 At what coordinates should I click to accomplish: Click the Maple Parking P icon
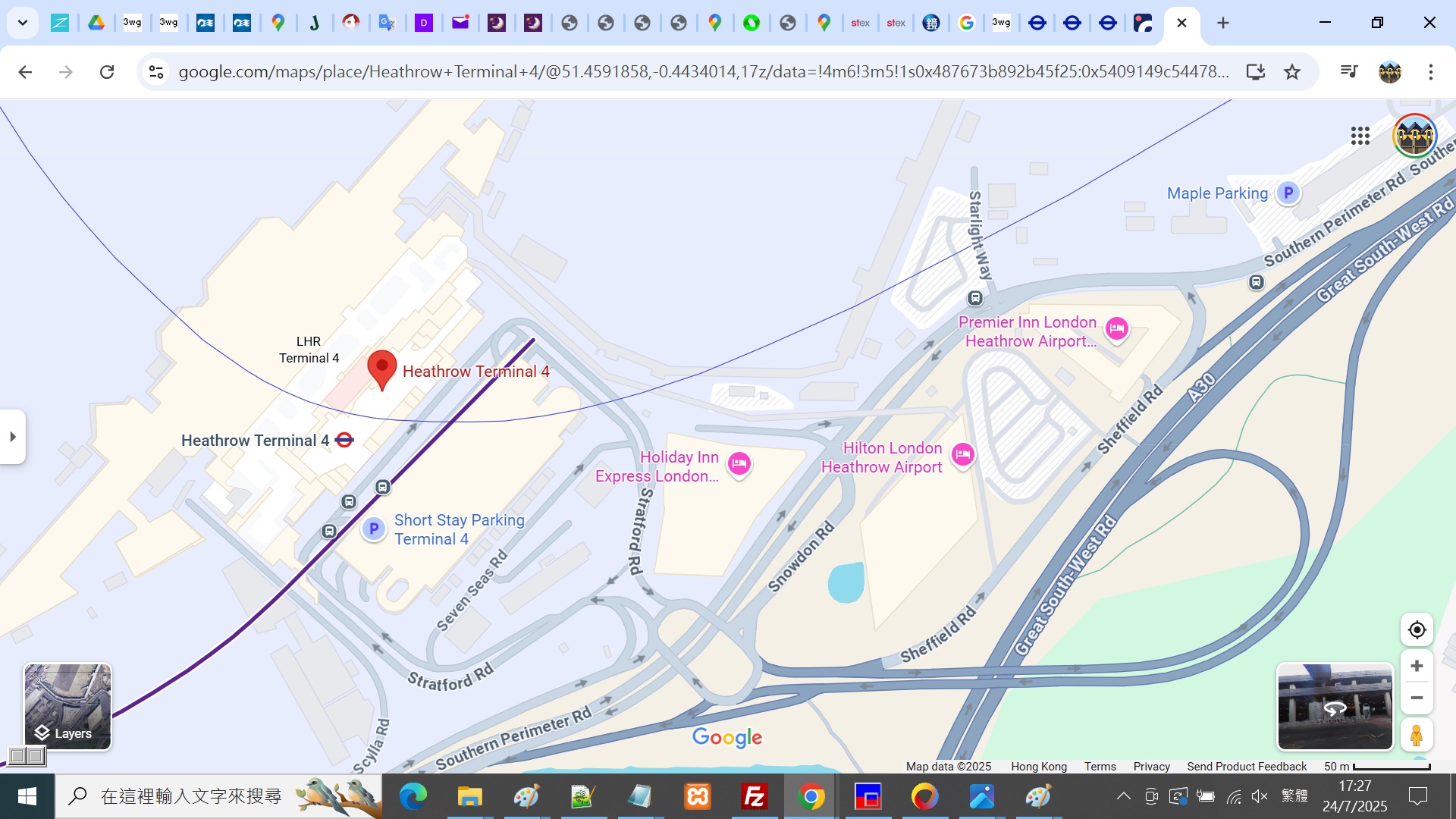(1288, 193)
